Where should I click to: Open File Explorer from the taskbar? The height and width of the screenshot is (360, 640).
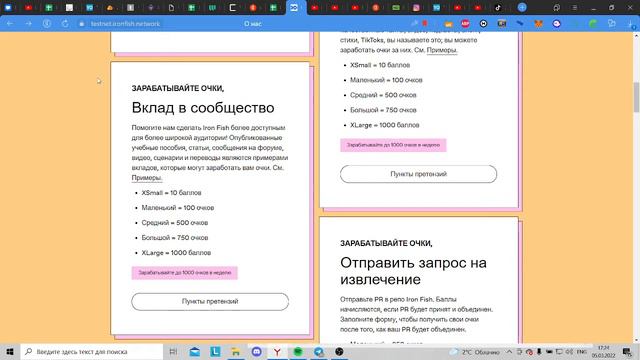tap(236, 351)
